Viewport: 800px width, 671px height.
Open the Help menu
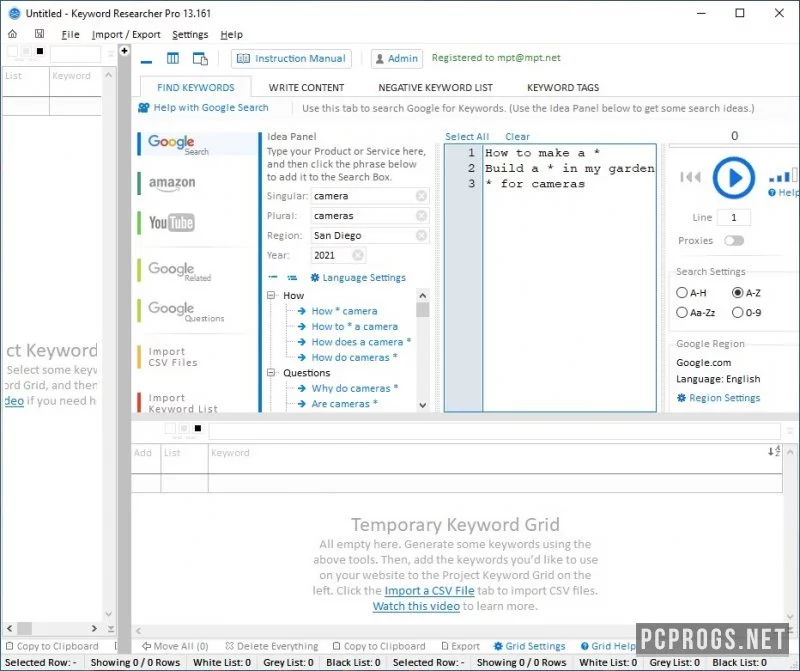tap(232, 34)
